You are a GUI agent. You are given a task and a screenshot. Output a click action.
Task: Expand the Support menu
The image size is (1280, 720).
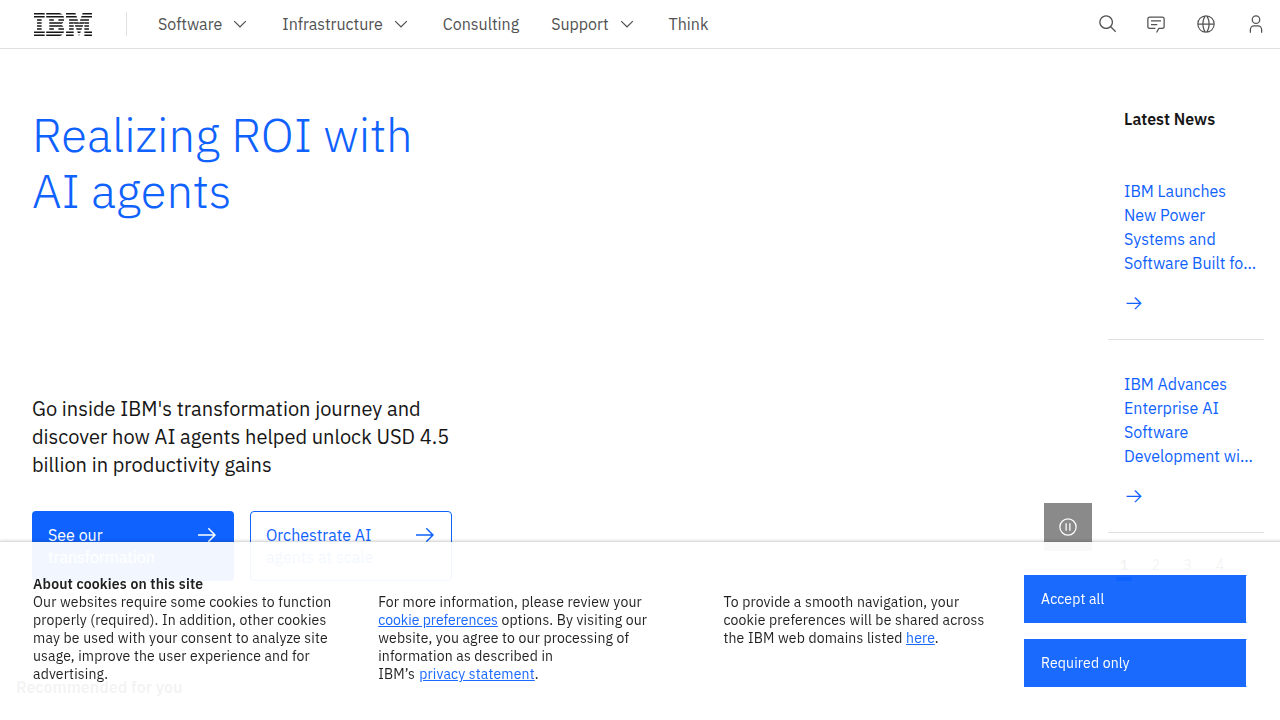click(592, 24)
